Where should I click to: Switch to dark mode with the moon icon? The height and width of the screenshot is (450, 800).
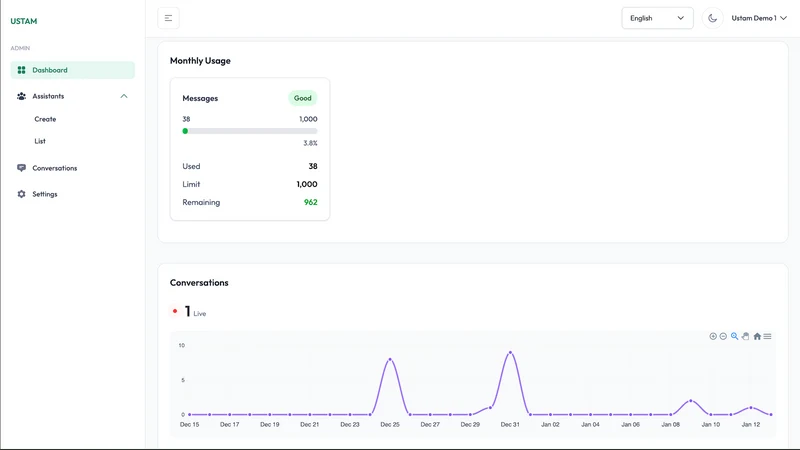click(712, 18)
